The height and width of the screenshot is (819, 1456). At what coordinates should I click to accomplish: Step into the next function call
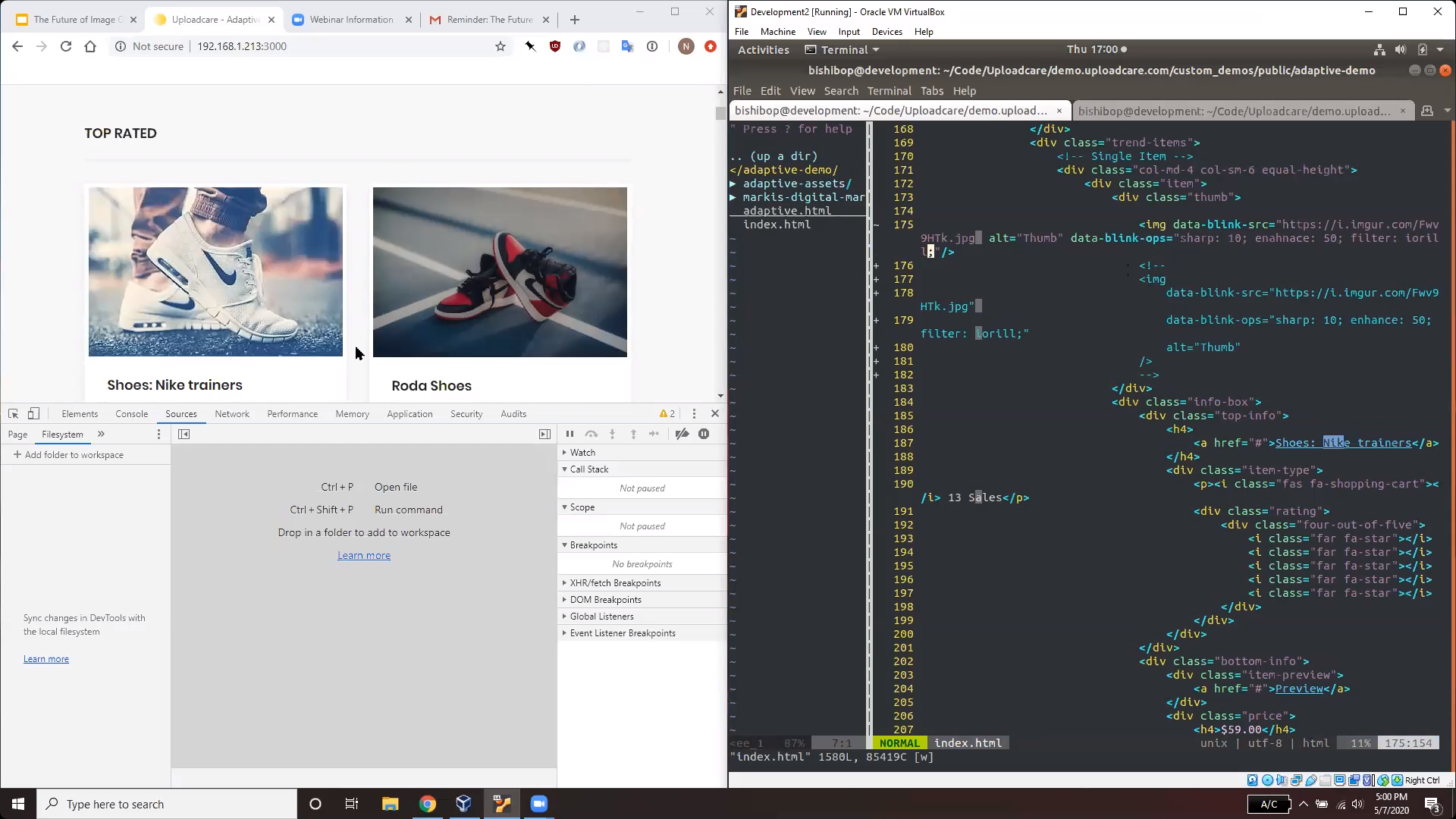pyautogui.click(x=613, y=434)
